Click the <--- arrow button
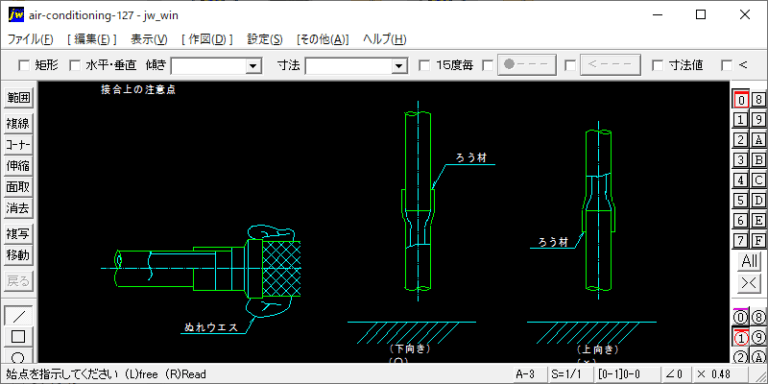 click(610, 65)
